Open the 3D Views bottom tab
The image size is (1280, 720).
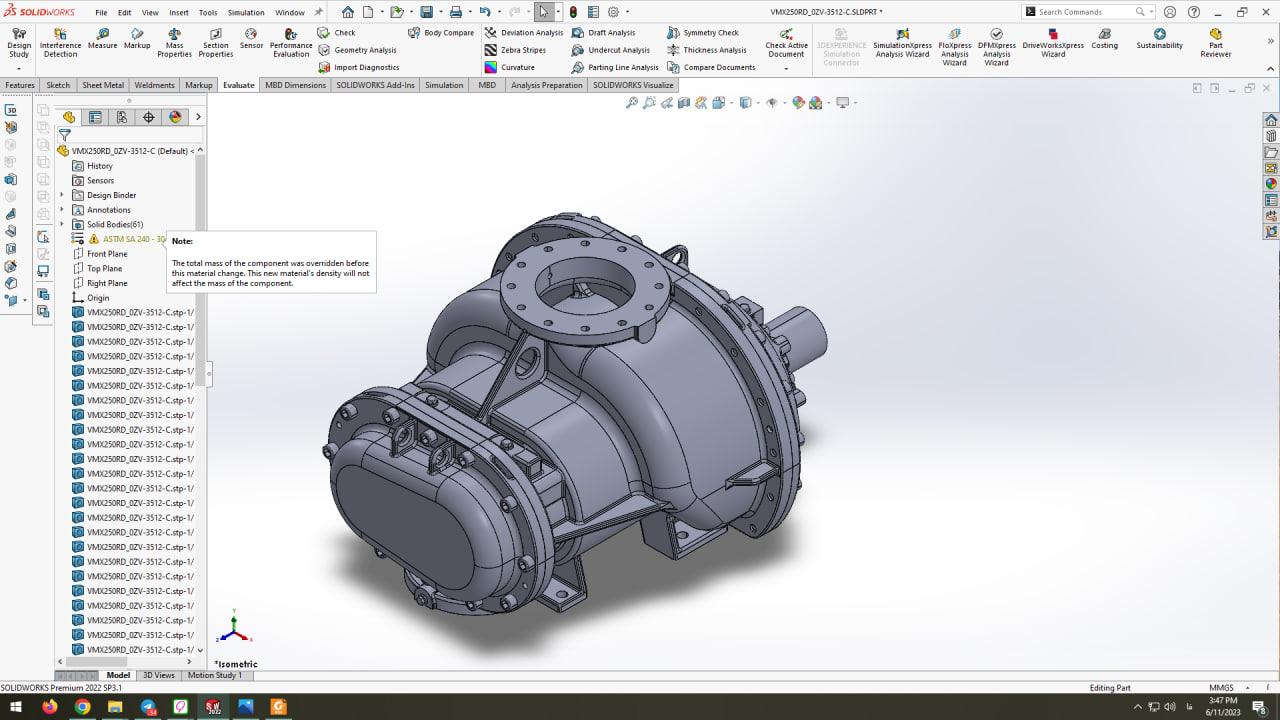point(159,675)
